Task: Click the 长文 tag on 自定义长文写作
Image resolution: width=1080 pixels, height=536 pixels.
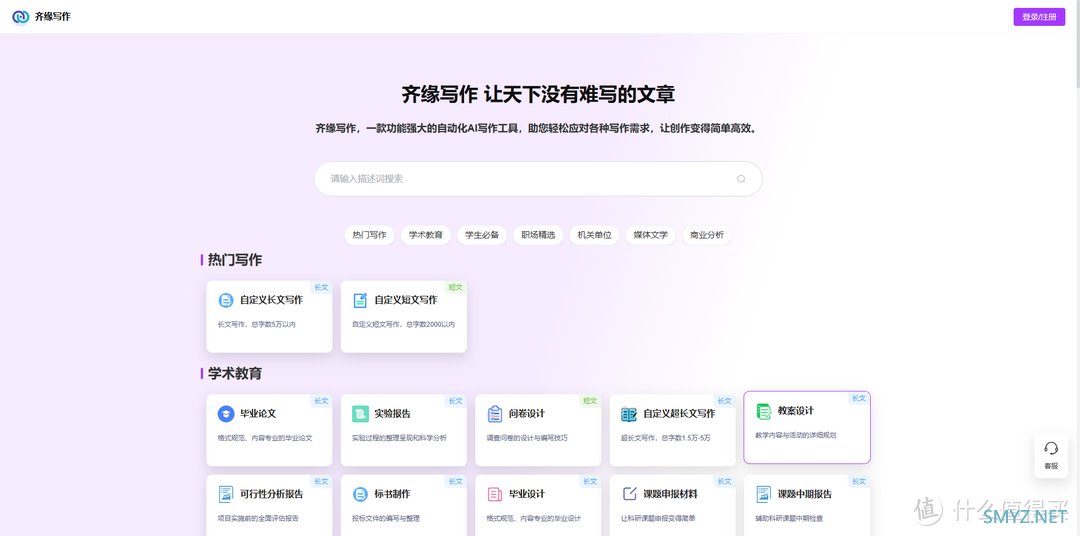Action: (322, 287)
